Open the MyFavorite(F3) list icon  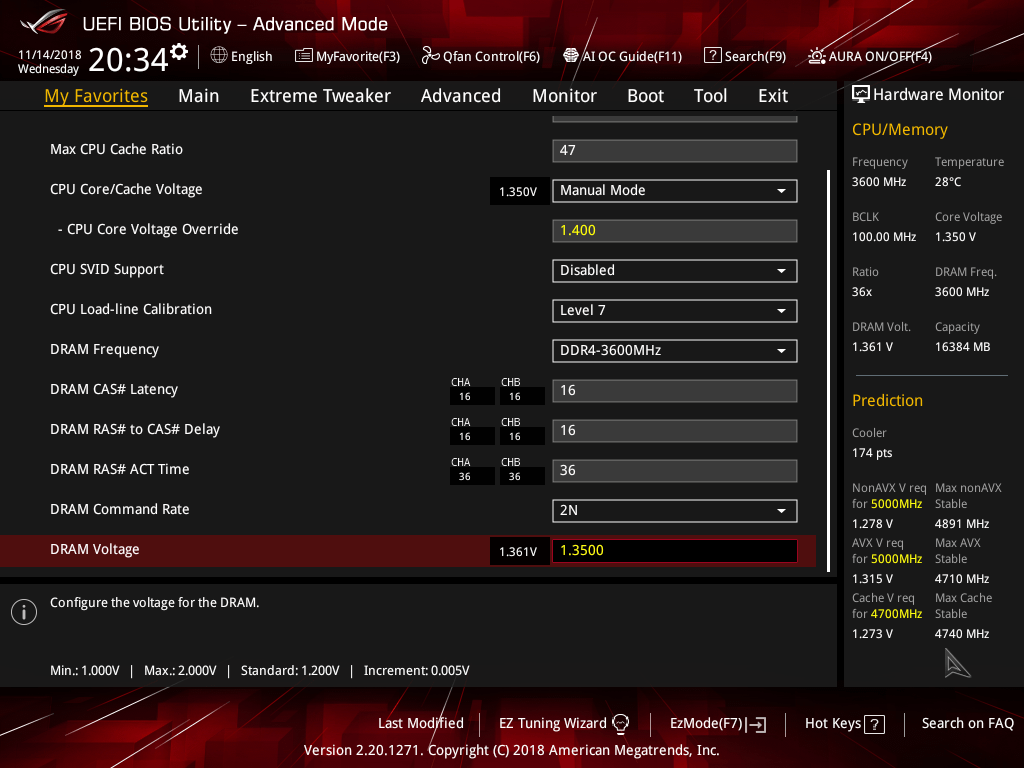304,56
